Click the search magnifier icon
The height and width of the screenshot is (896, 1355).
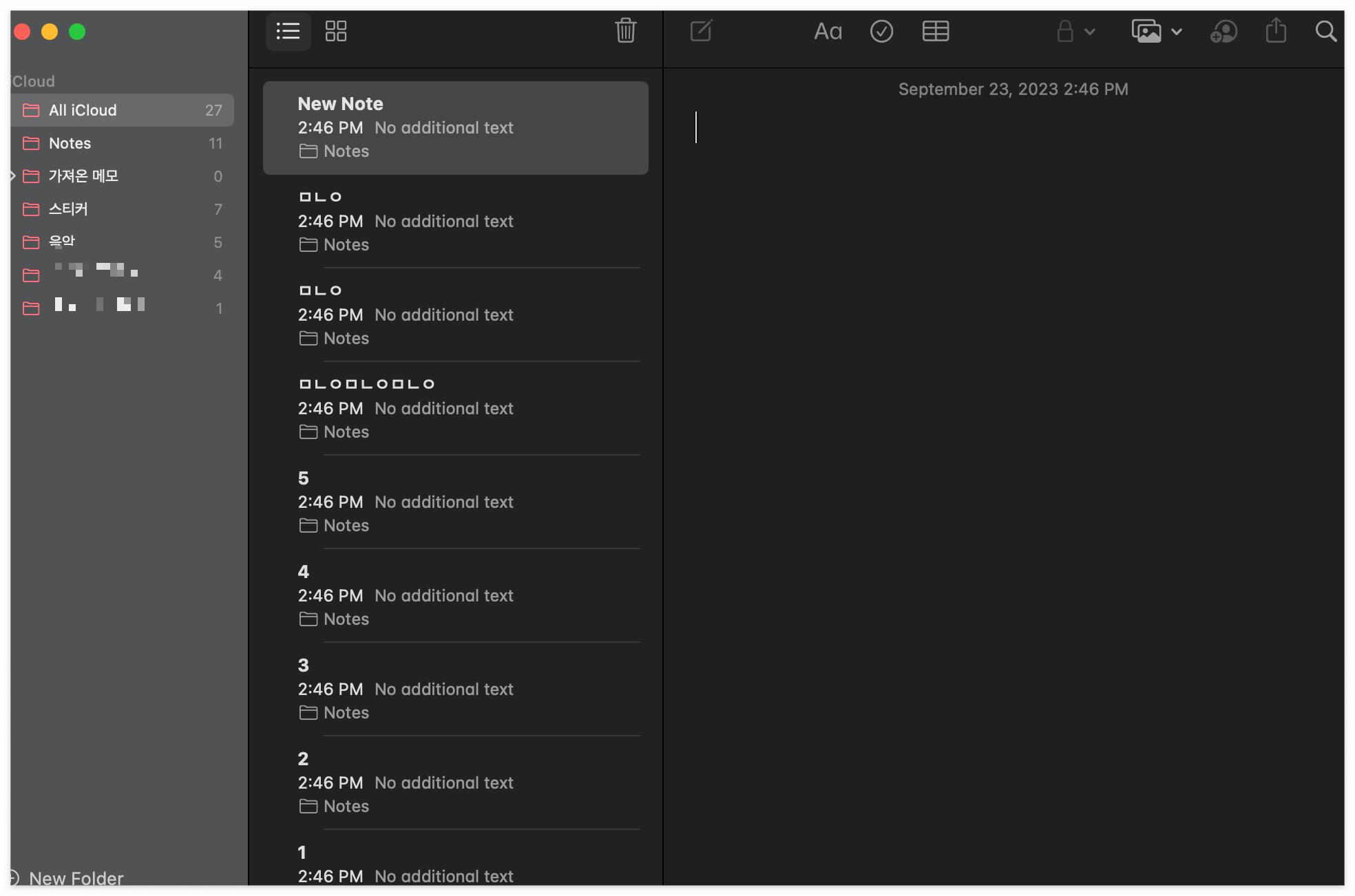point(1325,31)
